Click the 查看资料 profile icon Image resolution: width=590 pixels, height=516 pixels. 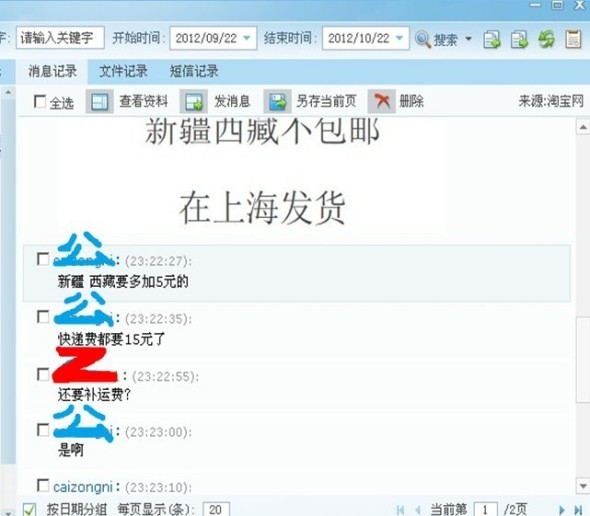(x=100, y=102)
